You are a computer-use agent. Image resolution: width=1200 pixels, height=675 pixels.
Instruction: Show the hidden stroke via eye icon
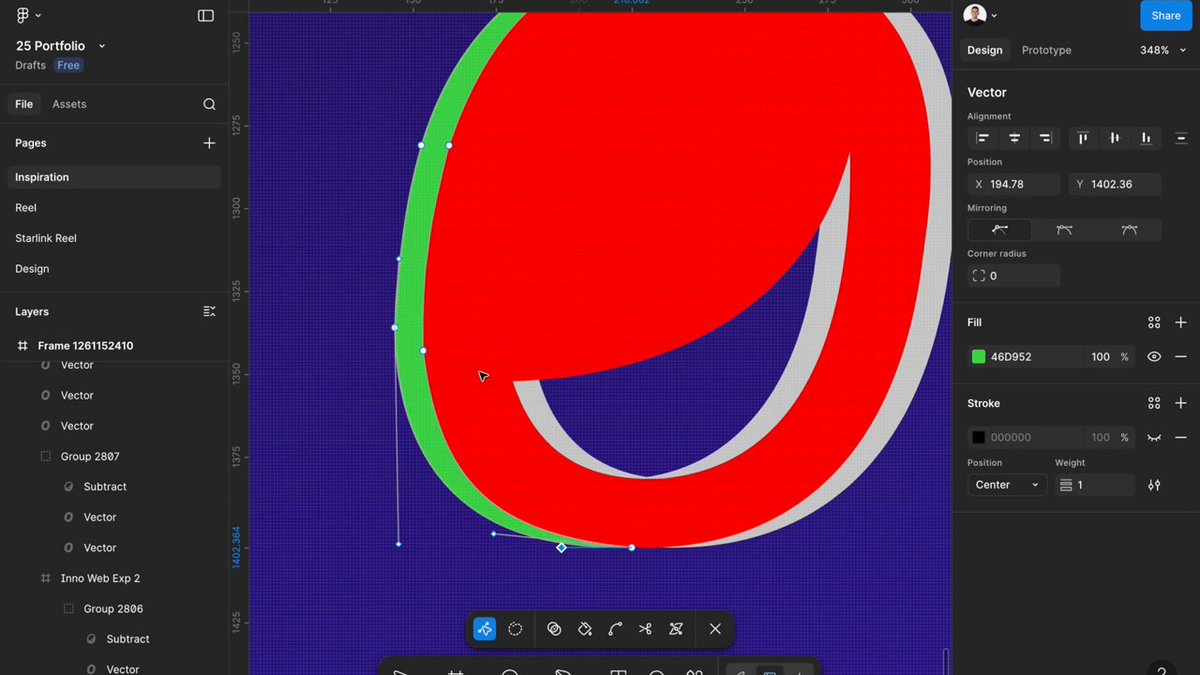pos(1154,437)
